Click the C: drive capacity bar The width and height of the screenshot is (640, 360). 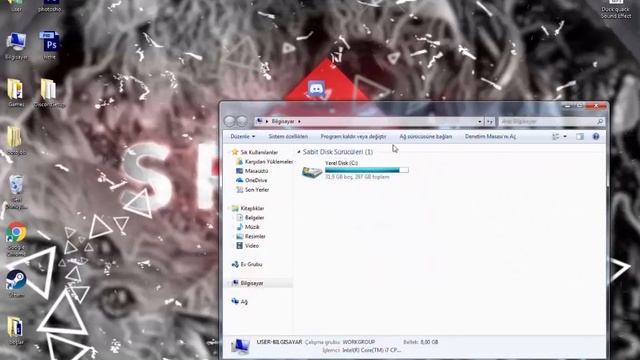tap(367, 170)
